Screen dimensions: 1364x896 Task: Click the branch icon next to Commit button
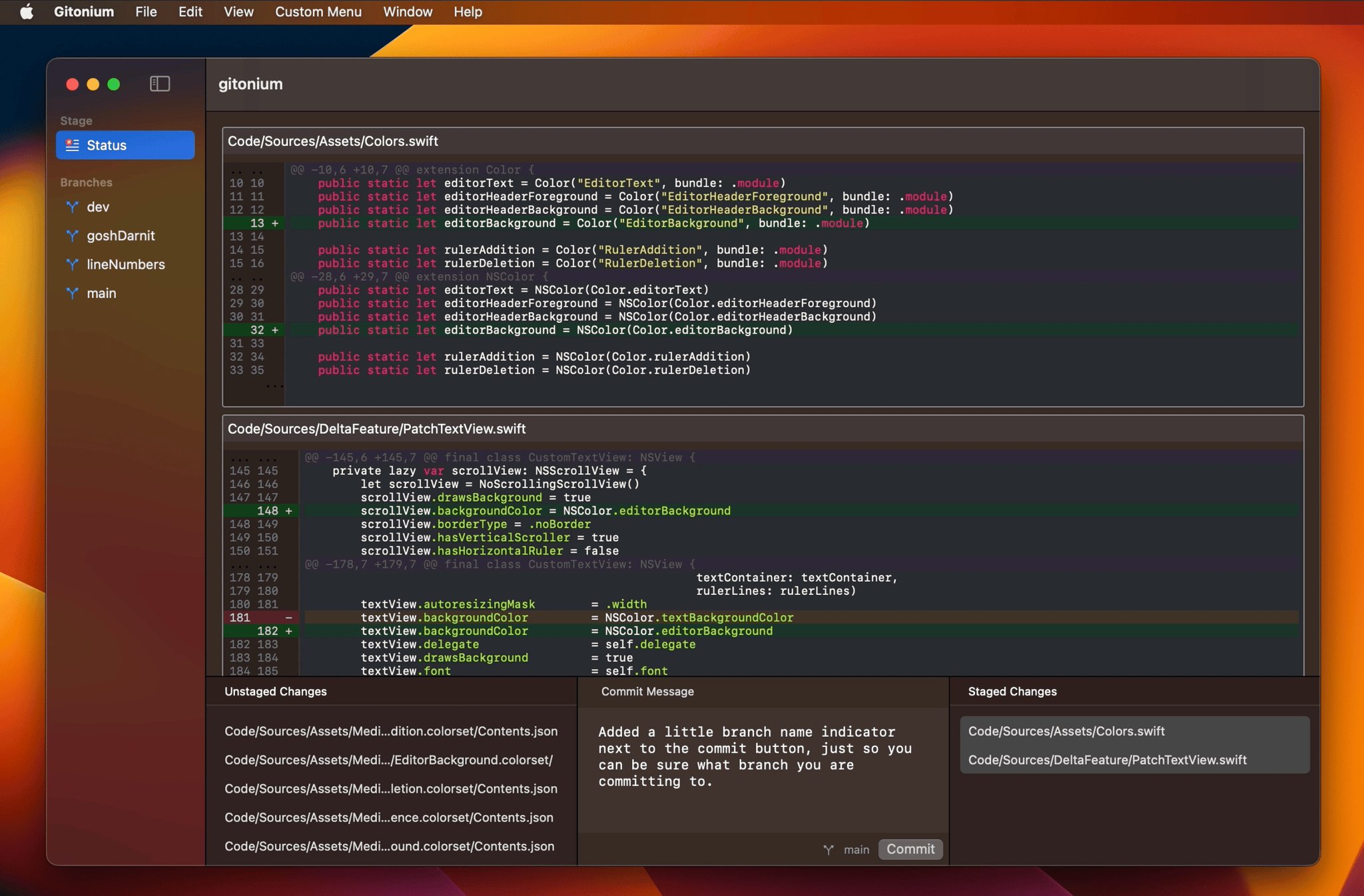[x=829, y=849]
